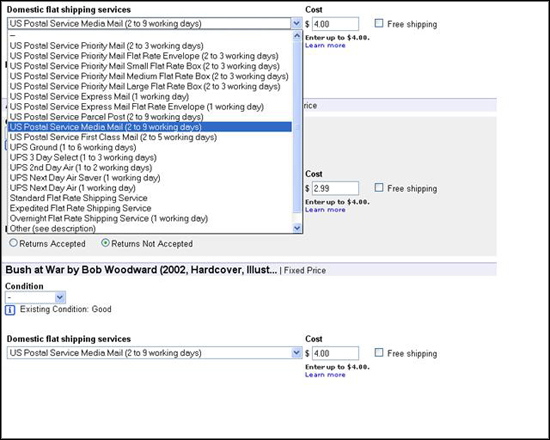
Task: Click the shipping list scrollbar thumb
Action: pos(297,126)
